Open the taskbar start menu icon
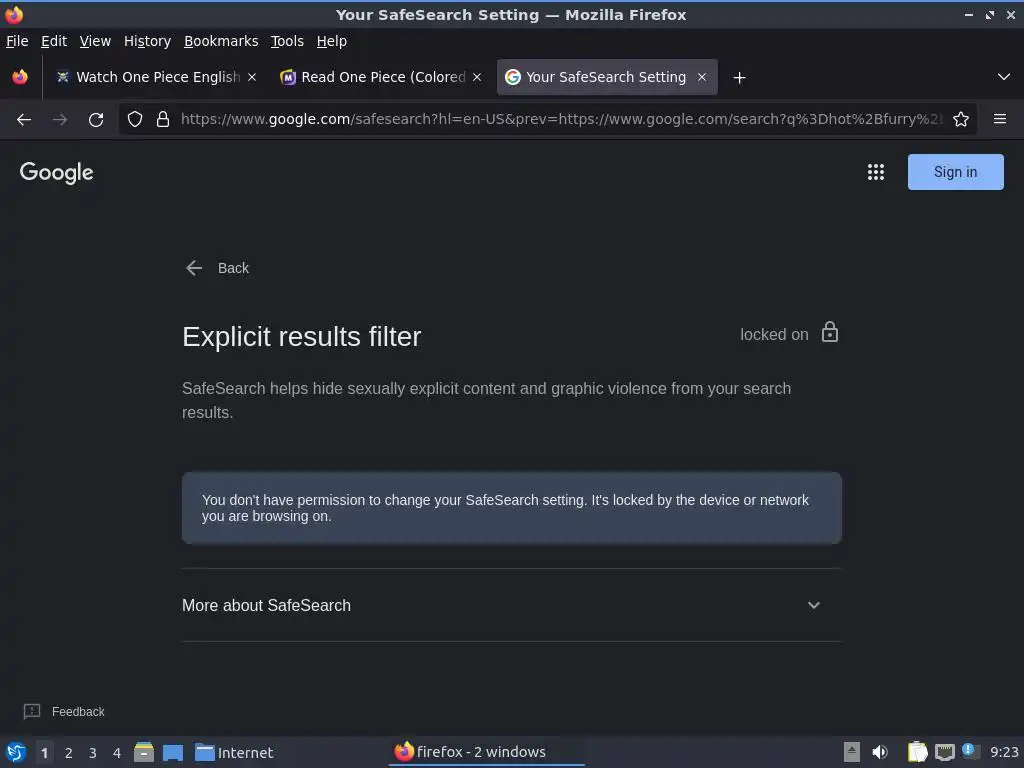This screenshot has width=1024, height=768. pyautogui.click(x=16, y=752)
